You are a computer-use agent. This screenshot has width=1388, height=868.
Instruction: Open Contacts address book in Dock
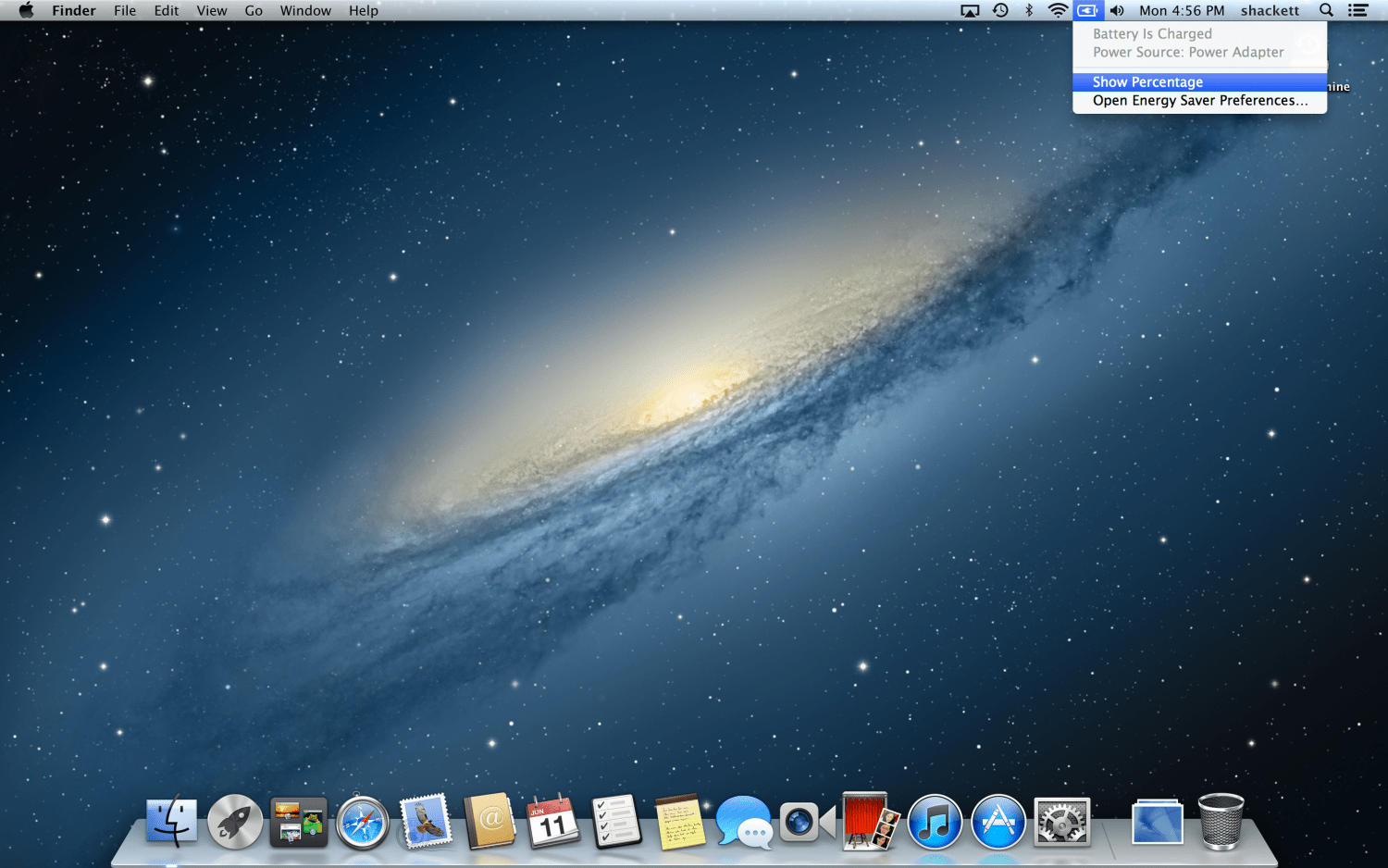tap(490, 822)
